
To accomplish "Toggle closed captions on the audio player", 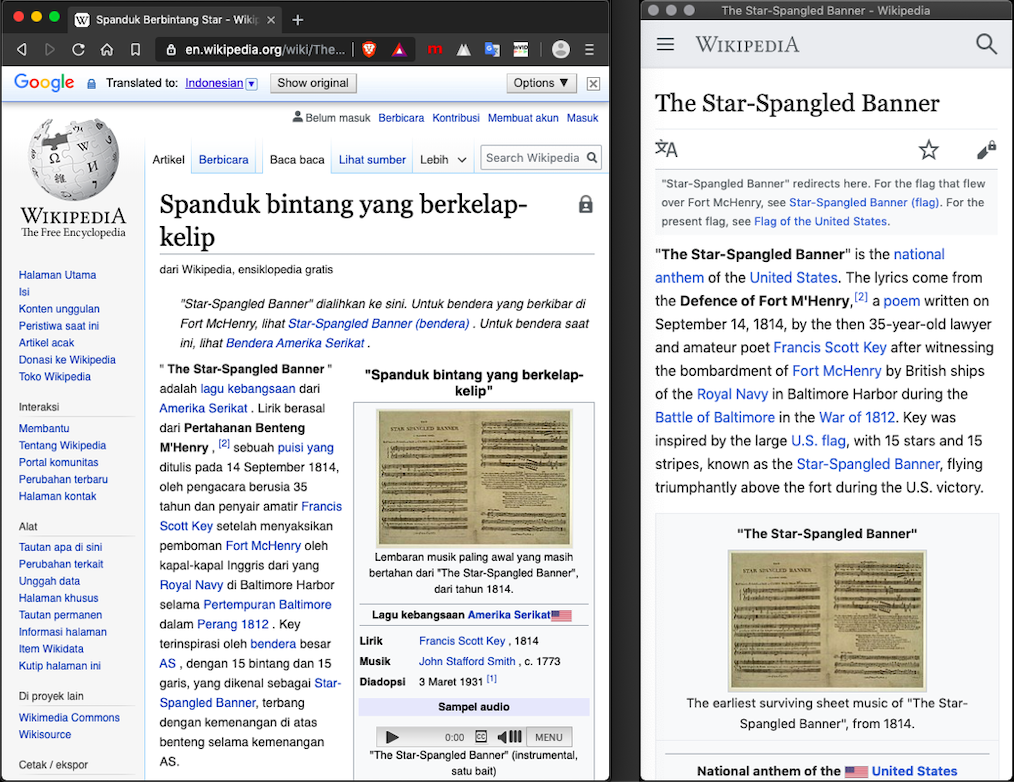I will click(x=481, y=737).
